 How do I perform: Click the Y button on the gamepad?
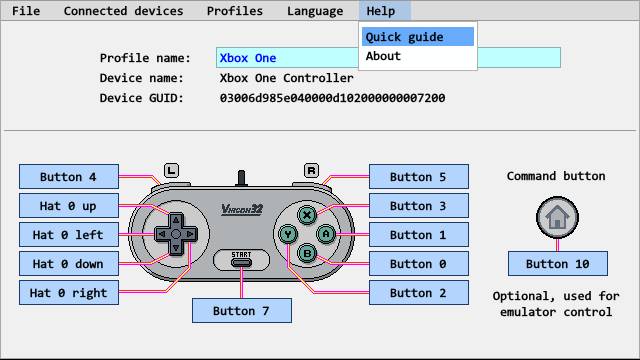(288, 234)
